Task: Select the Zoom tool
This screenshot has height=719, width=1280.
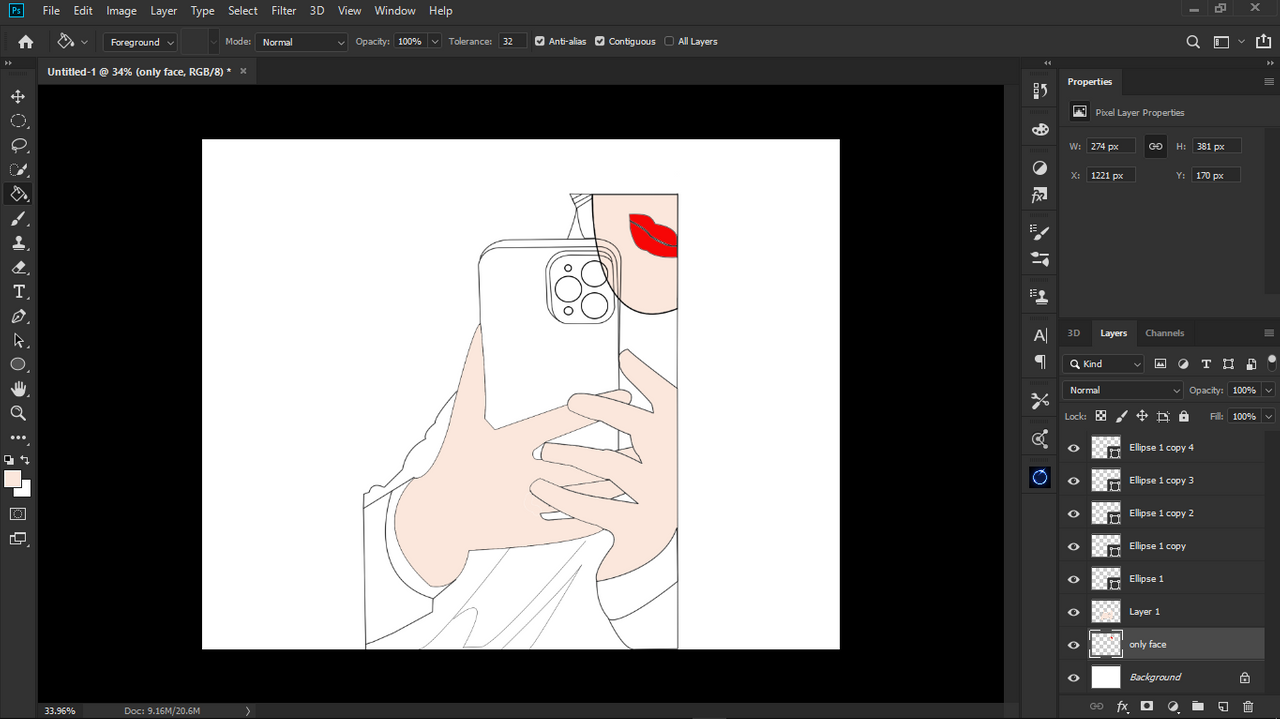Action: pos(18,413)
